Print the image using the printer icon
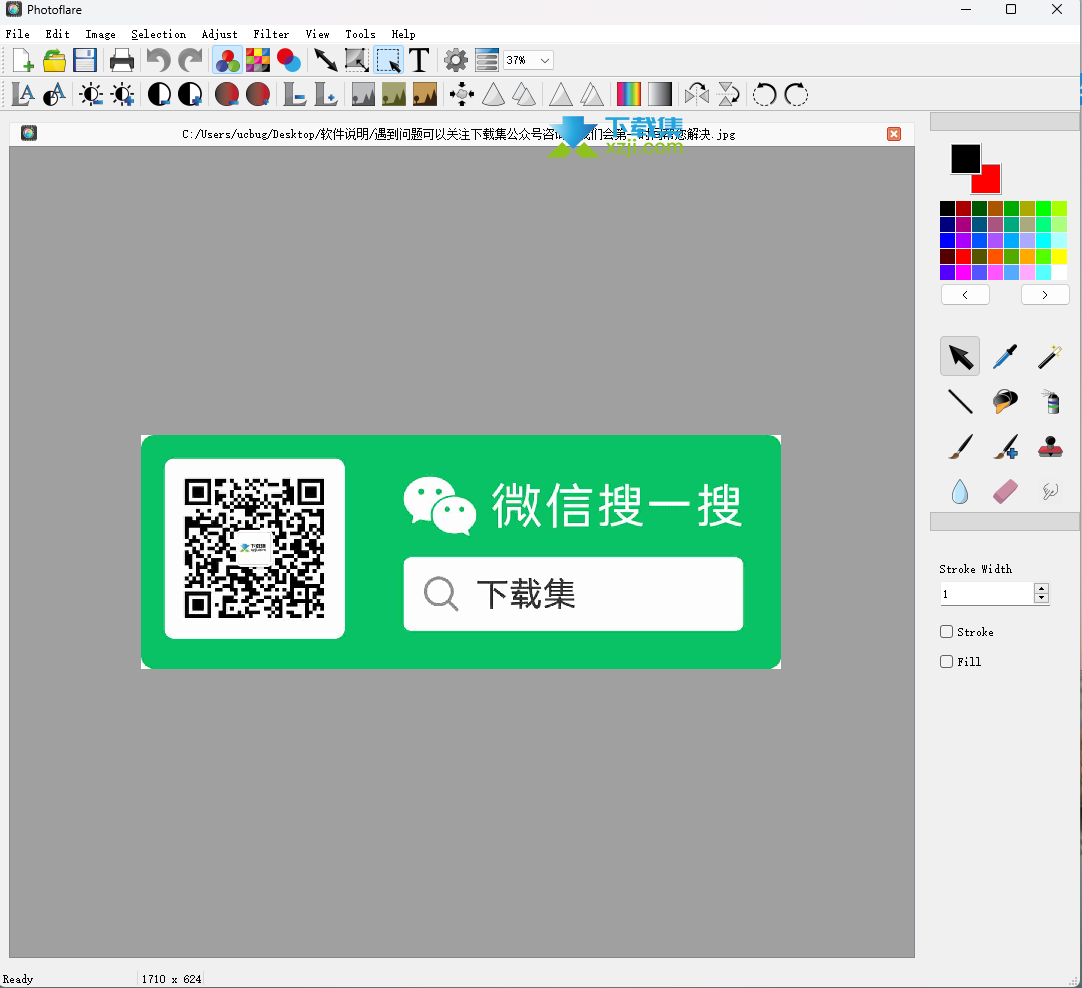The width and height of the screenshot is (1082, 988). click(x=121, y=60)
